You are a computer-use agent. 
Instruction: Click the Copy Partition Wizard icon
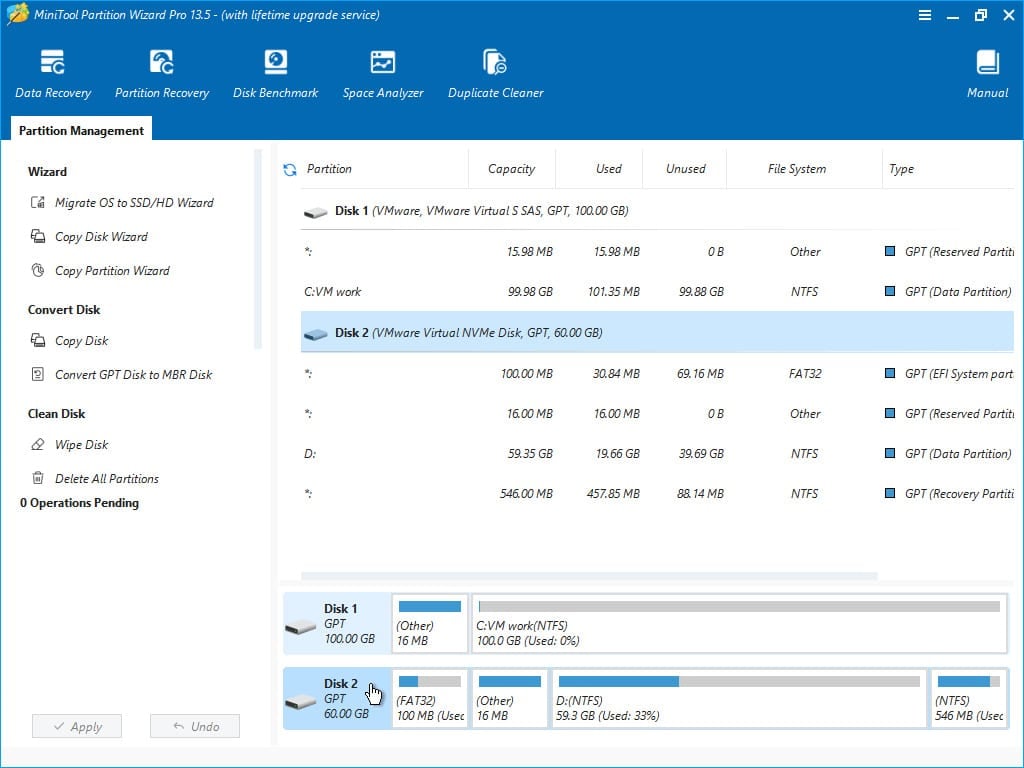[38, 270]
